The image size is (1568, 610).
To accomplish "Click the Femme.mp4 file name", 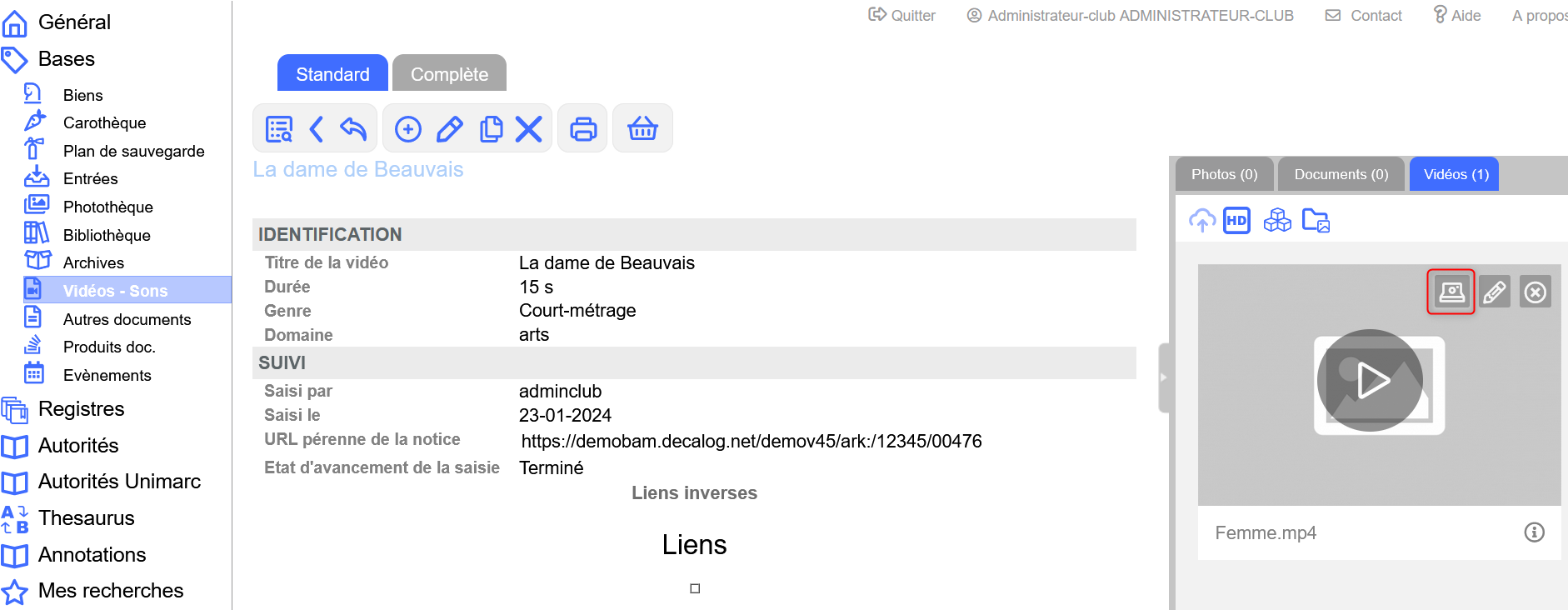I will [1266, 532].
